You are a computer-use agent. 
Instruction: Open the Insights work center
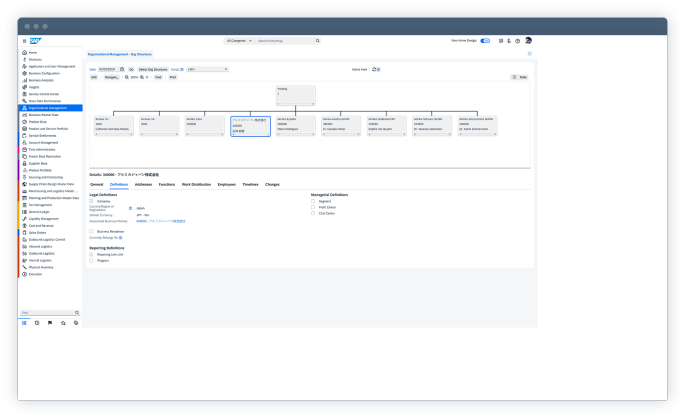[x=34, y=87]
